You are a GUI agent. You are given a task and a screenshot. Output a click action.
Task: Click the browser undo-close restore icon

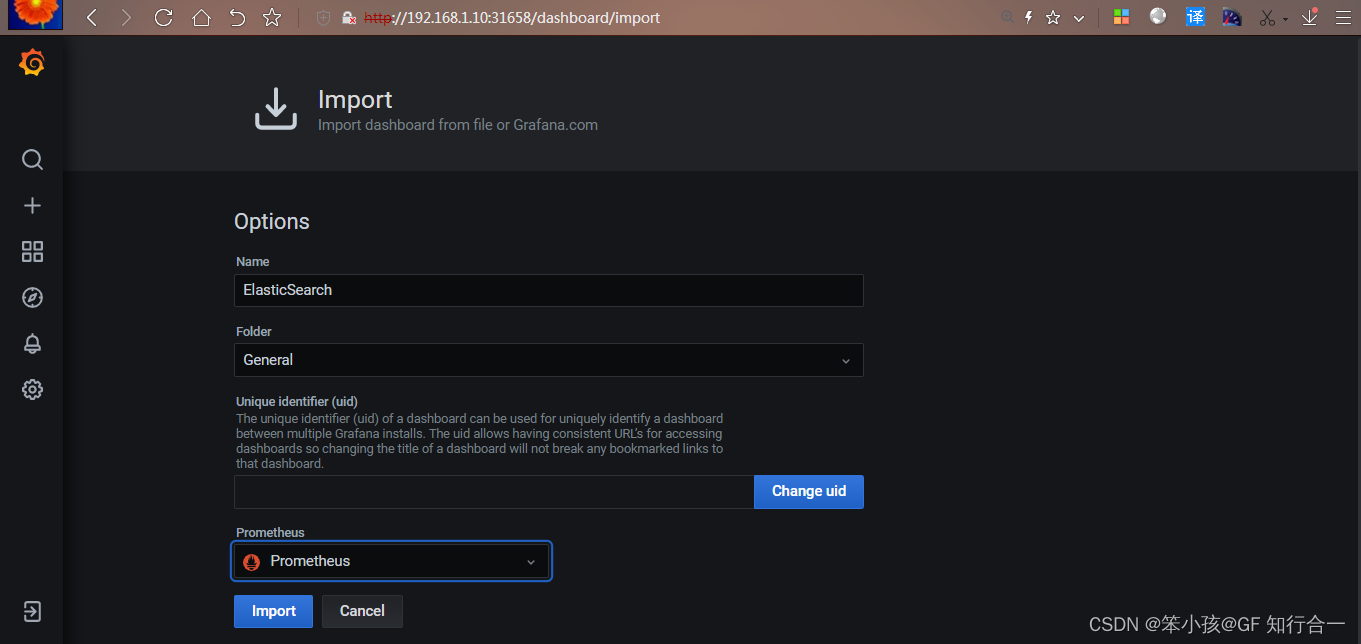tap(237, 18)
